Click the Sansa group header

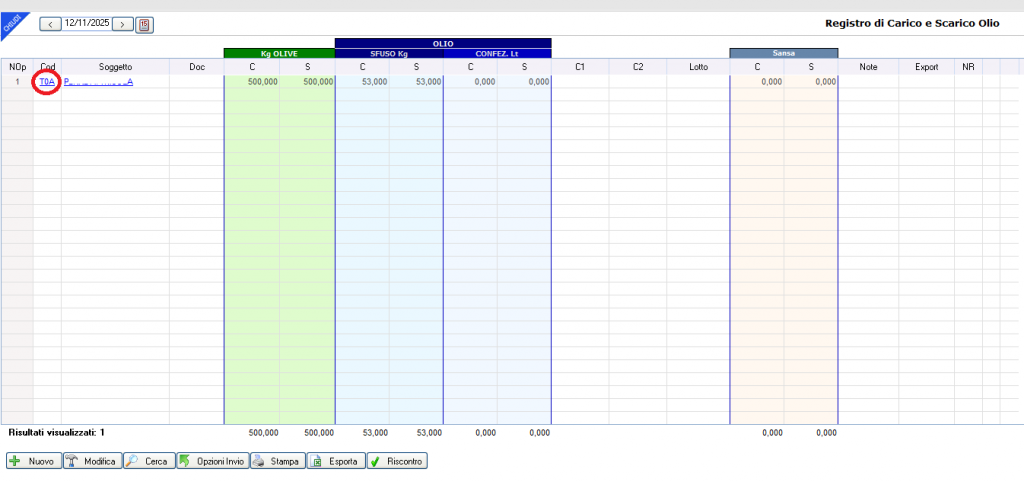[x=784, y=54]
